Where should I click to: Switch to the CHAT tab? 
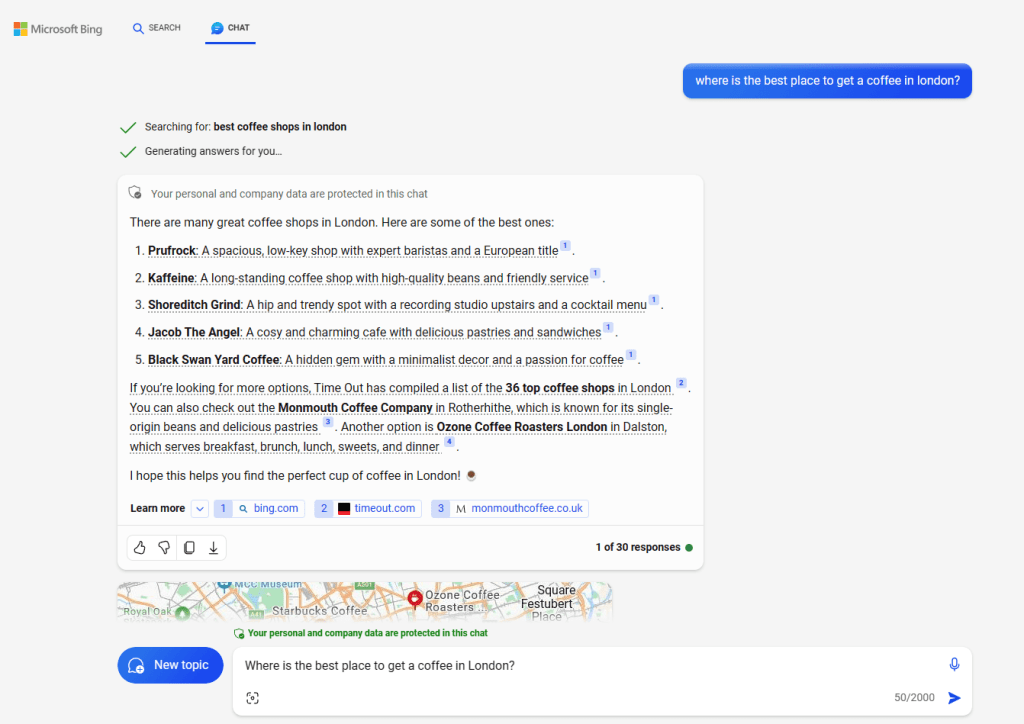(x=230, y=28)
